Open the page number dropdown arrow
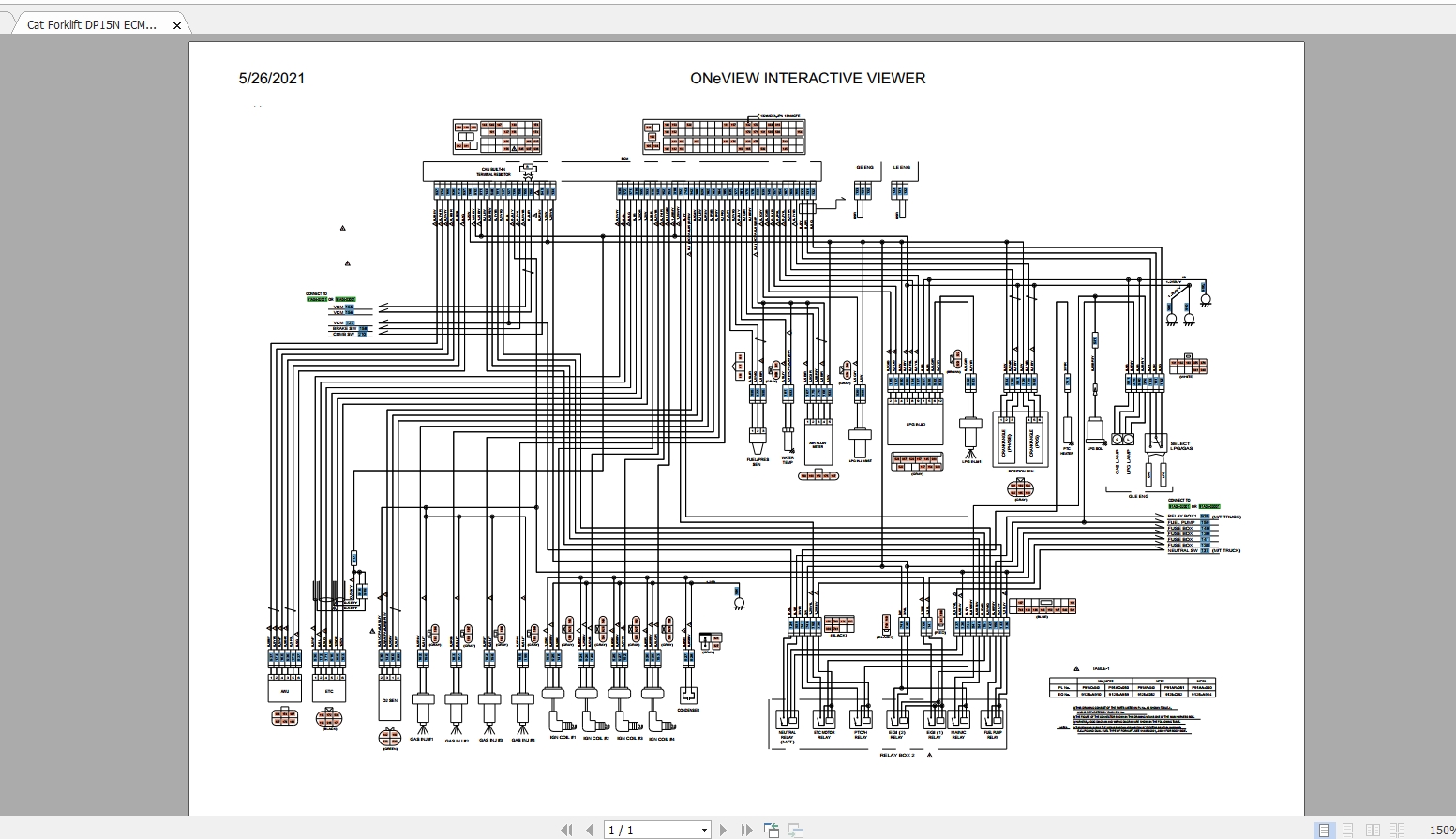This screenshot has width=1456, height=839. pyautogui.click(x=704, y=831)
